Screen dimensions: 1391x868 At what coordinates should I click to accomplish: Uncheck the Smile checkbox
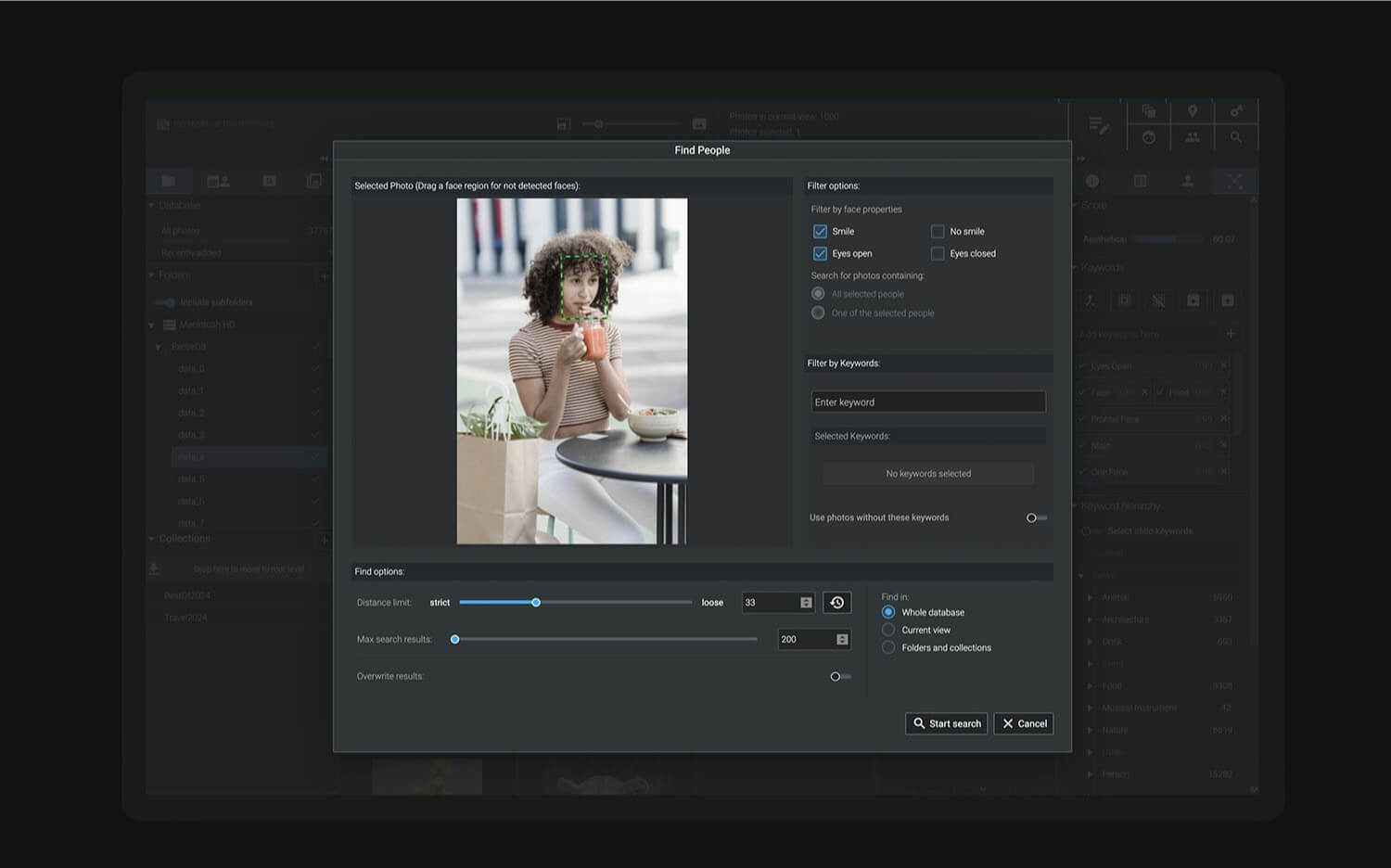[820, 231]
